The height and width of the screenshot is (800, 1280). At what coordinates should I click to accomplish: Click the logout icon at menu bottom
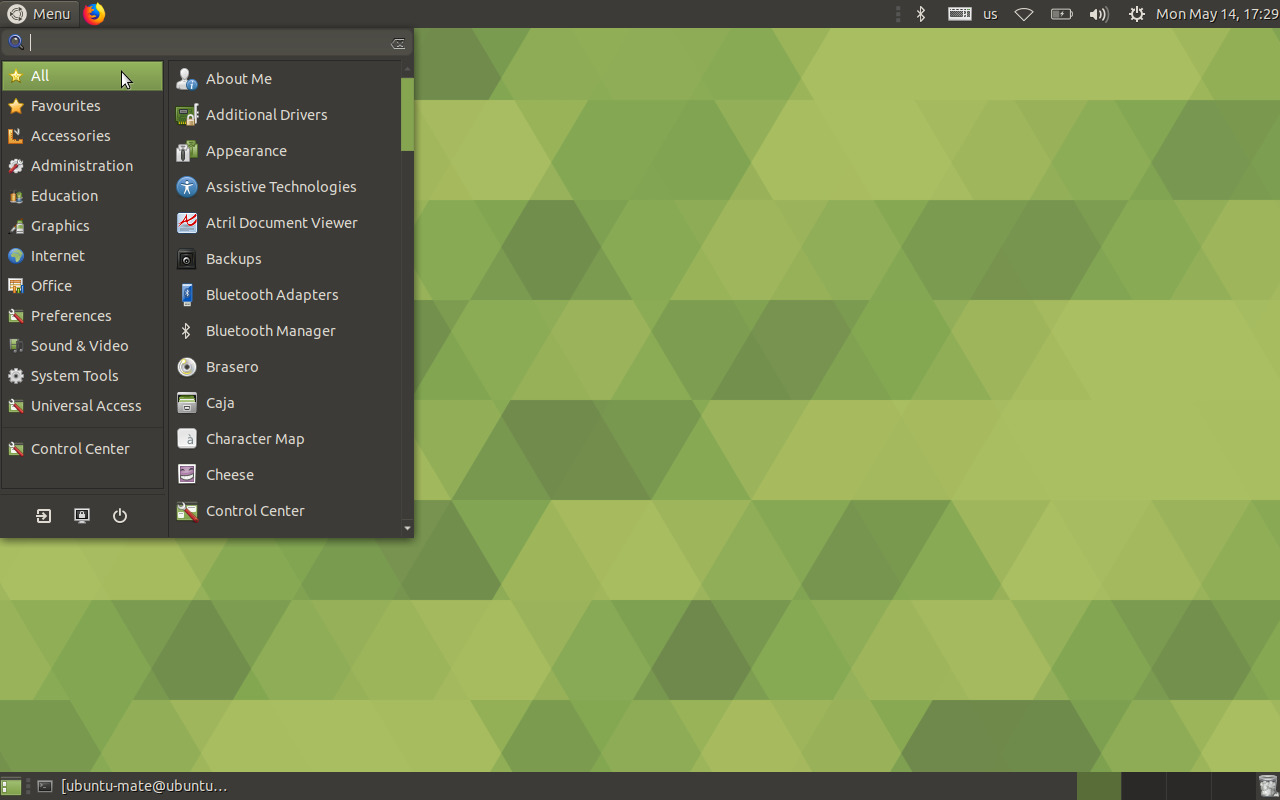click(x=43, y=515)
